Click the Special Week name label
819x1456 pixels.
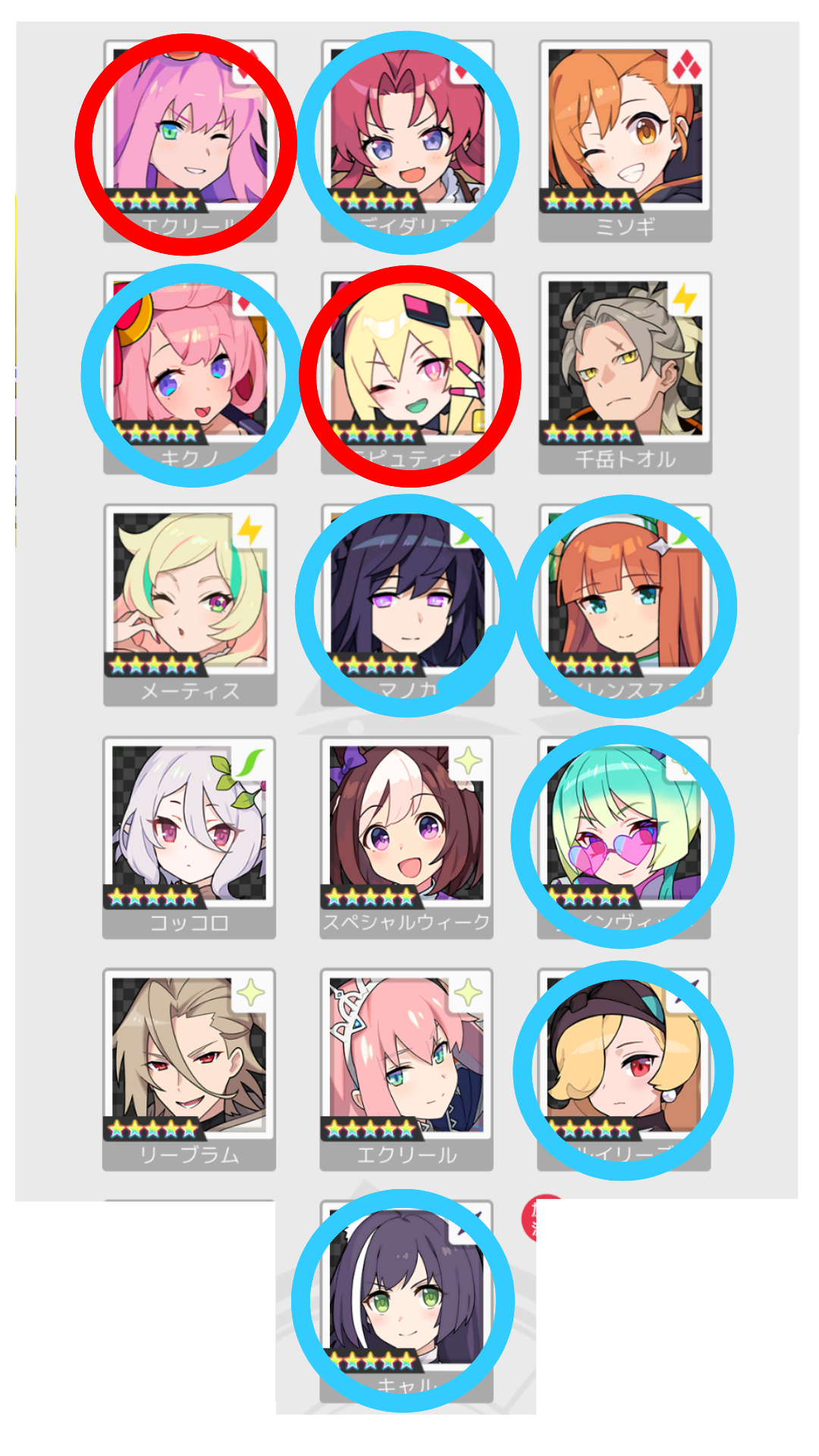coord(407,923)
